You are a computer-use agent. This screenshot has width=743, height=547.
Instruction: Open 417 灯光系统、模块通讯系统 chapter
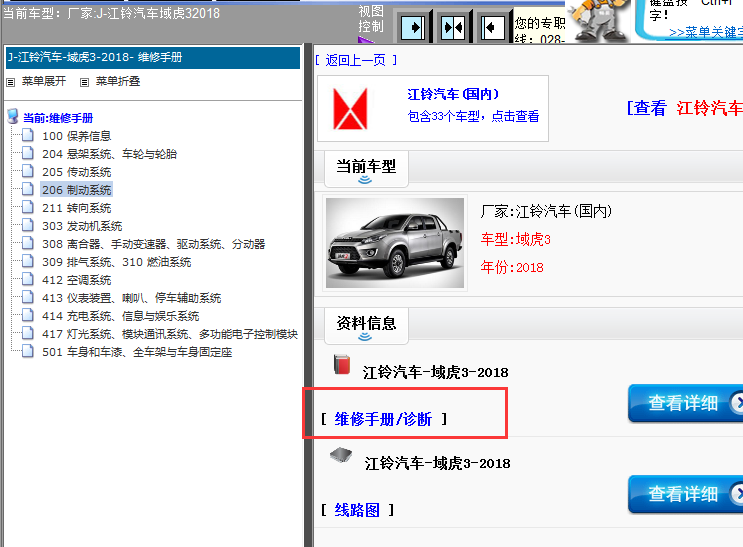click(x=170, y=334)
